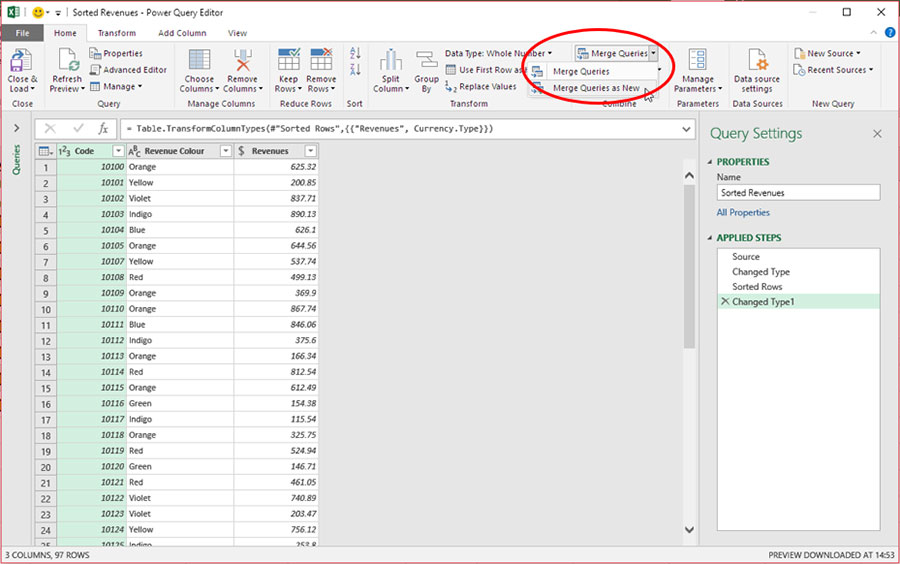
Task: Click the Revenue Colour column header
Action: pyautogui.click(x=174, y=151)
